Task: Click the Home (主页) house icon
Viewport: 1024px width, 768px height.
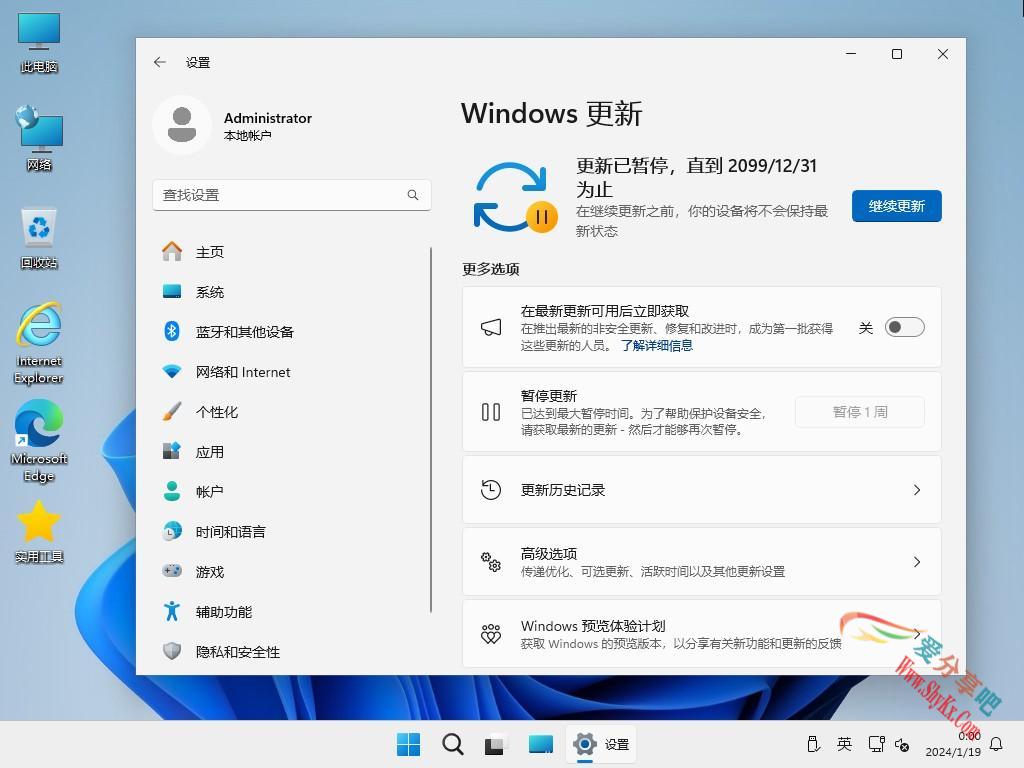Action: (x=172, y=251)
